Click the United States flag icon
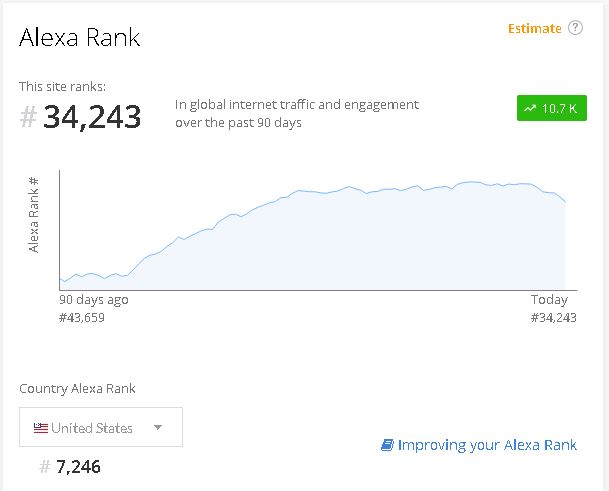The width and height of the screenshot is (609, 491). click(40, 428)
